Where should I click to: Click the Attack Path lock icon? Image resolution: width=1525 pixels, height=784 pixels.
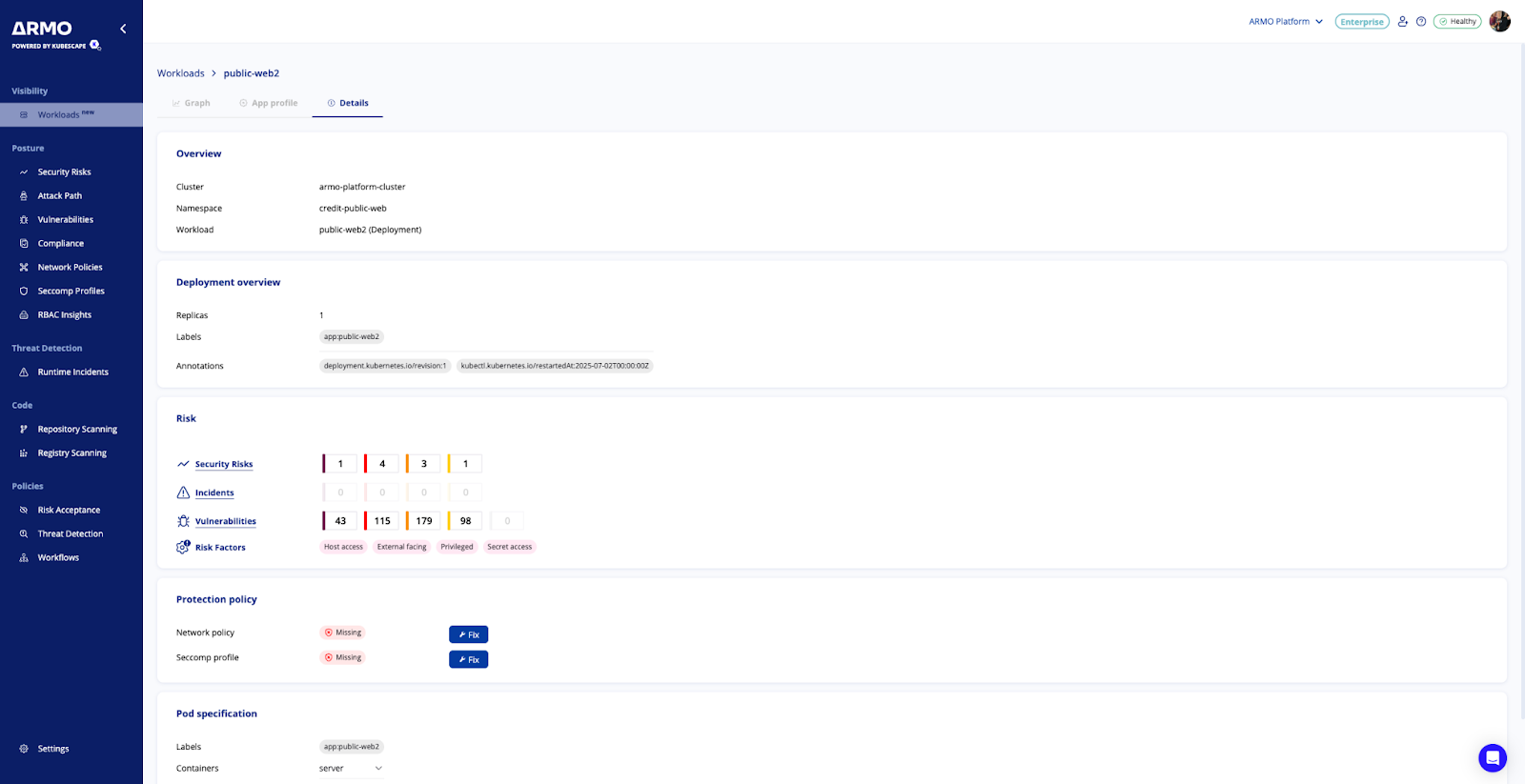tap(24, 196)
